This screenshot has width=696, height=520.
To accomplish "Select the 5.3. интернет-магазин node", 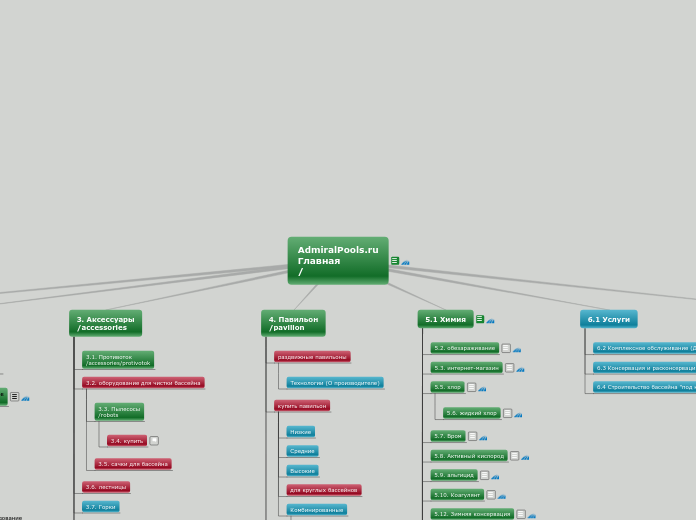I will pos(466,367).
